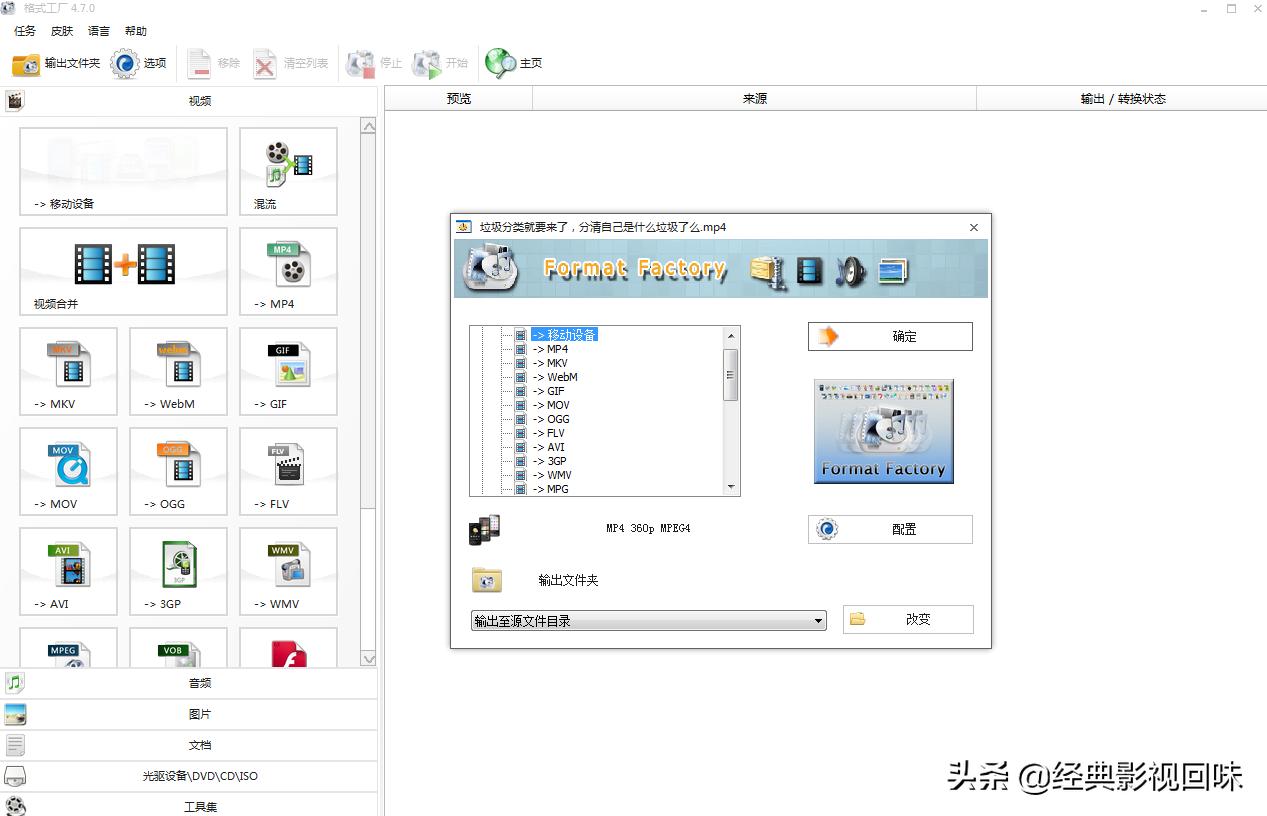Select '-> WMV' in dialog tree

pos(552,475)
